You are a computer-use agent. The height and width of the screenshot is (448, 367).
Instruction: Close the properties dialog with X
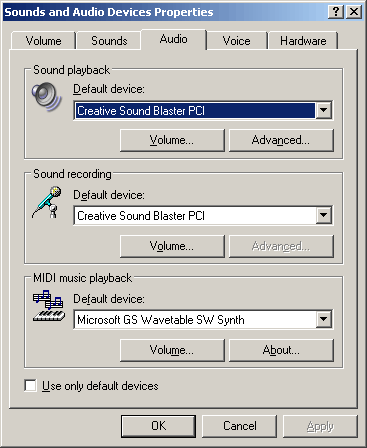point(354,12)
